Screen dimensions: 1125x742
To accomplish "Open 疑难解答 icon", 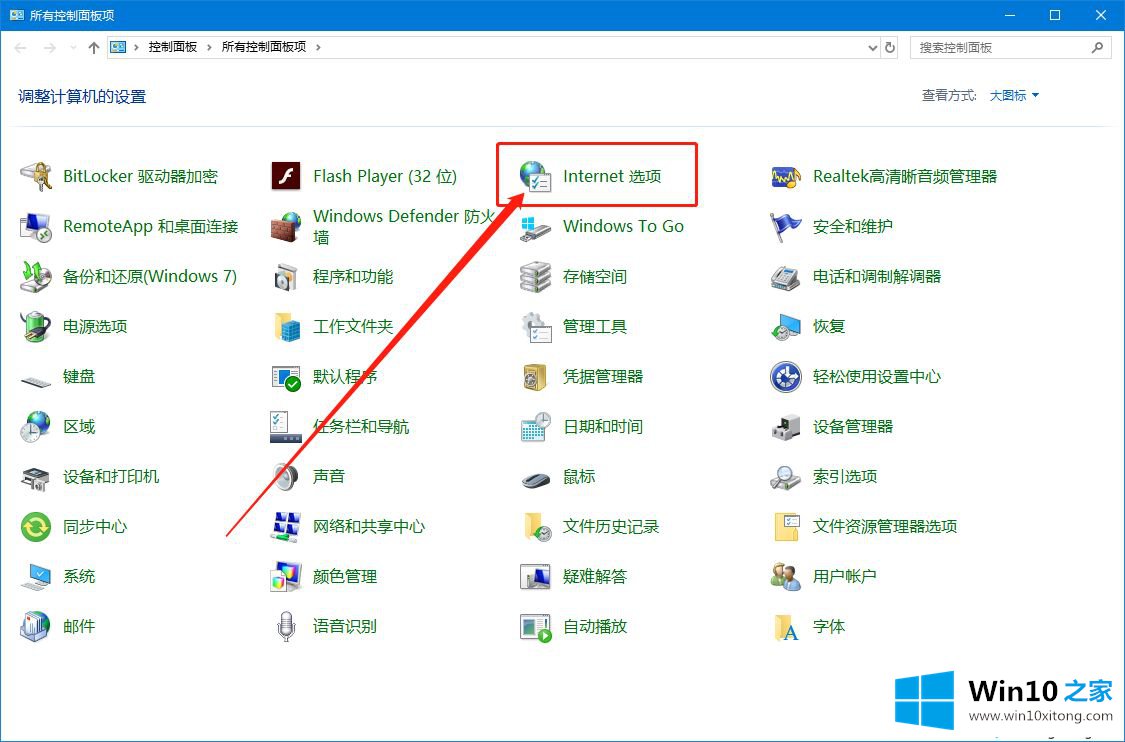I will click(536, 577).
